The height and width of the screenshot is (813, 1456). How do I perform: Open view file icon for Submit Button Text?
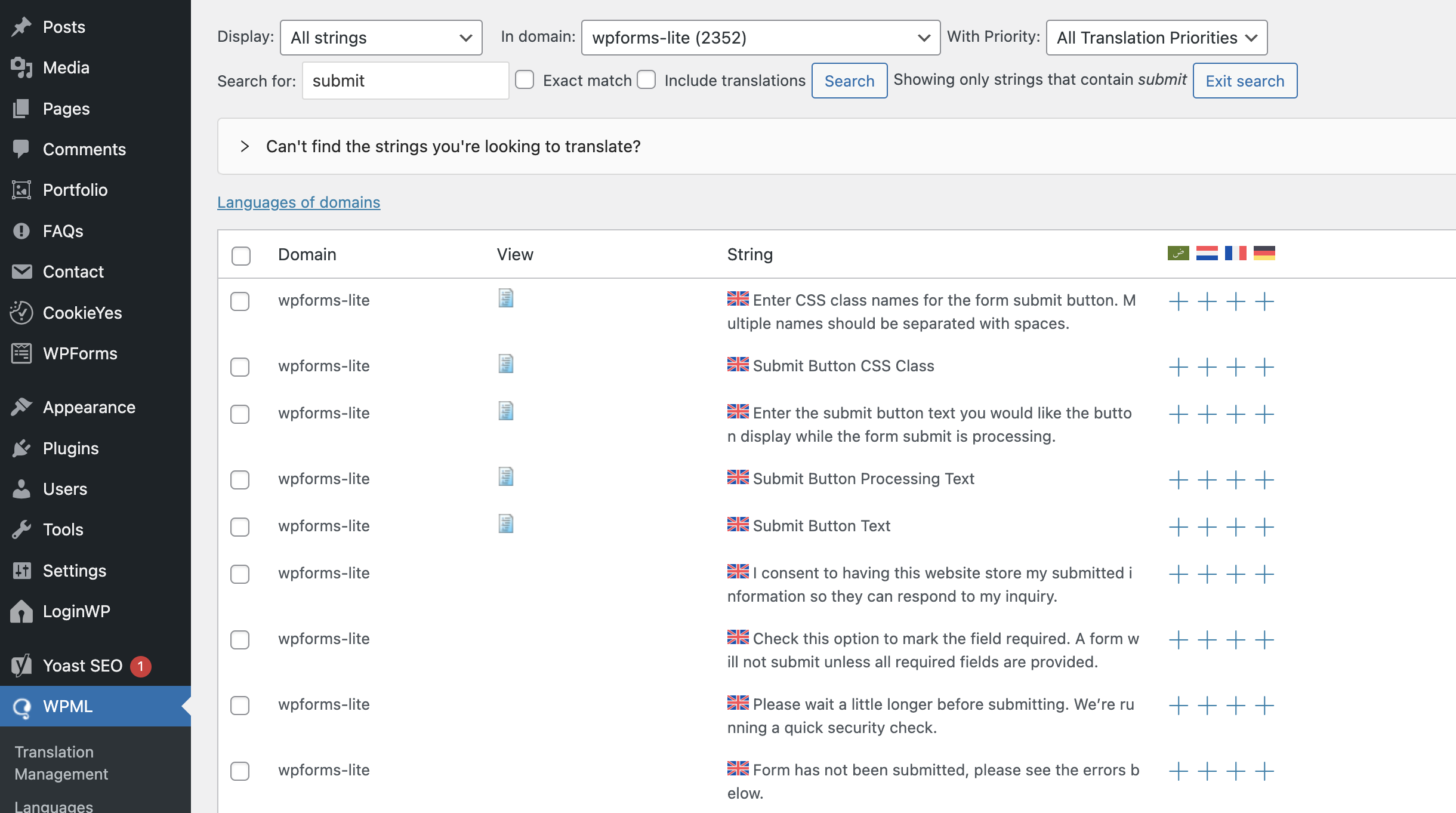506,523
